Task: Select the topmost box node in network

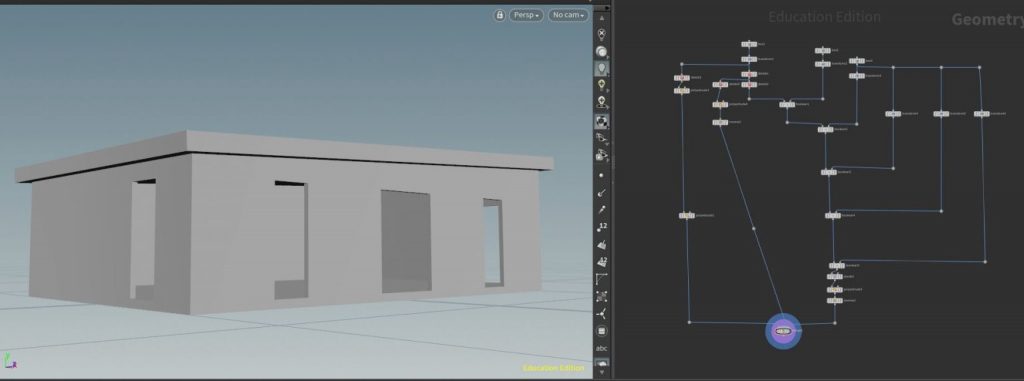Action: coord(749,44)
